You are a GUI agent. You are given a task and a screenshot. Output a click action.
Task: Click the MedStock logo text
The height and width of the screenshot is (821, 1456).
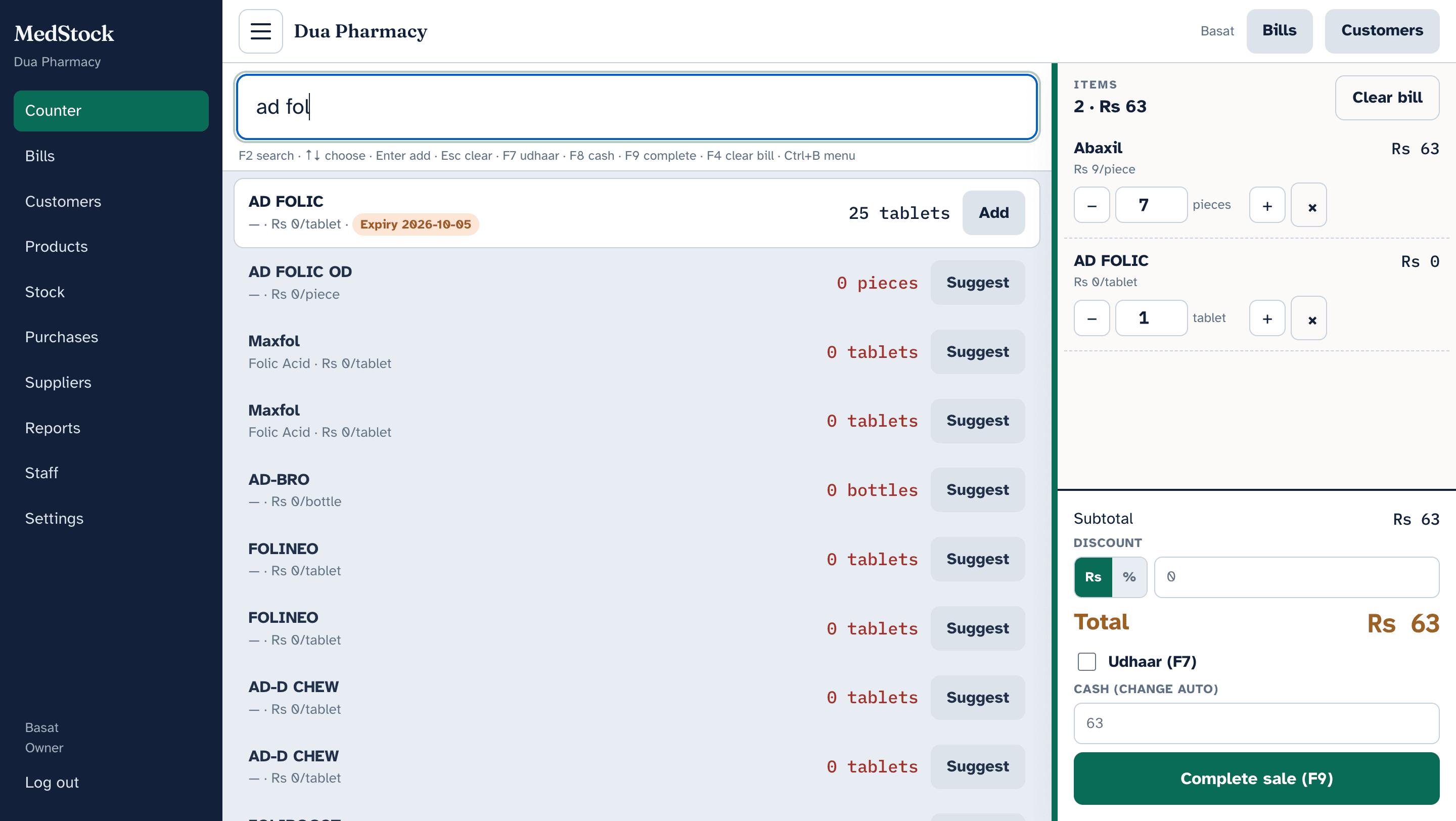pos(64,34)
